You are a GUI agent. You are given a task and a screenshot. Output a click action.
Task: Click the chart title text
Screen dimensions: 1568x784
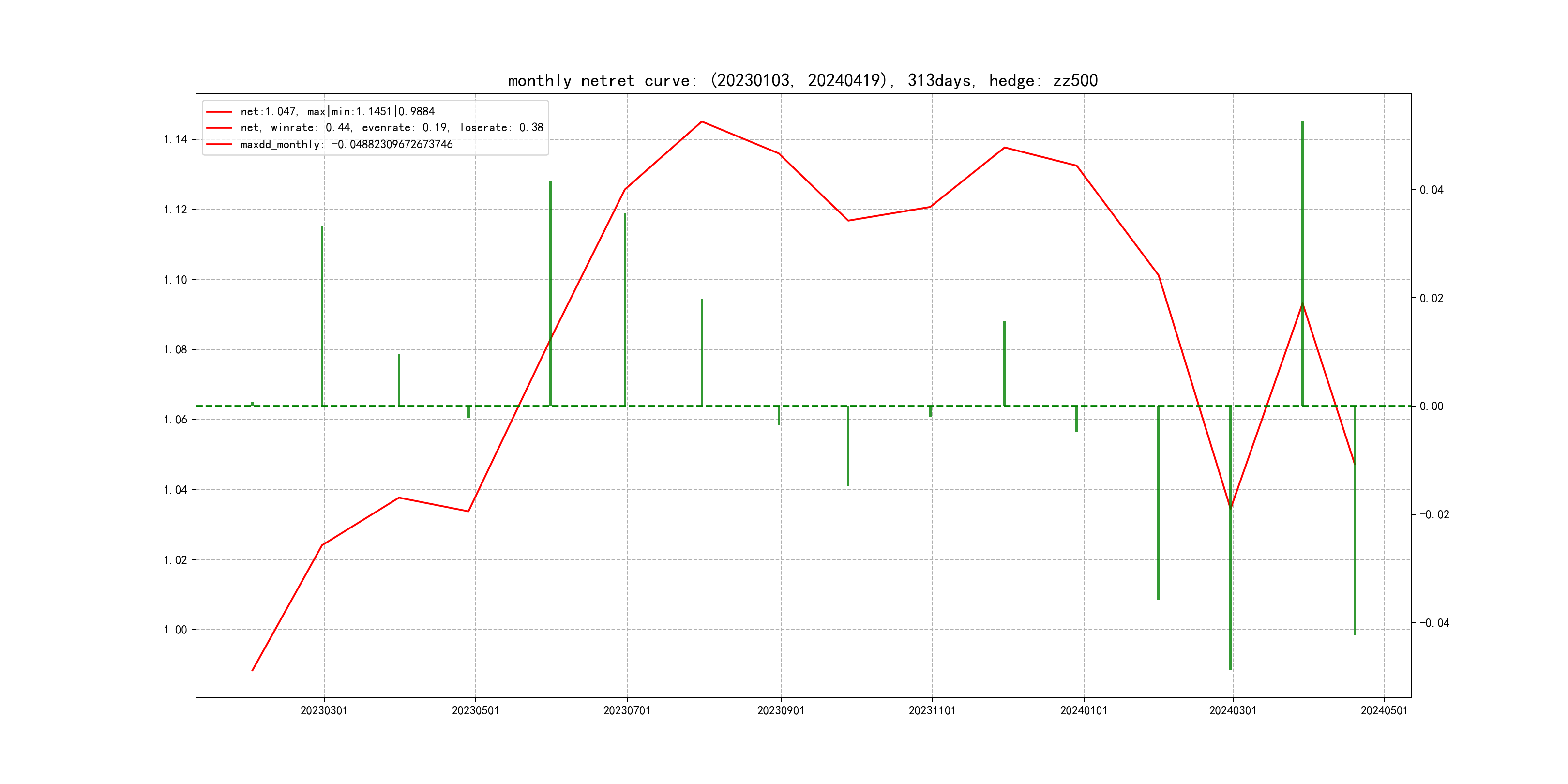point(802,81)
